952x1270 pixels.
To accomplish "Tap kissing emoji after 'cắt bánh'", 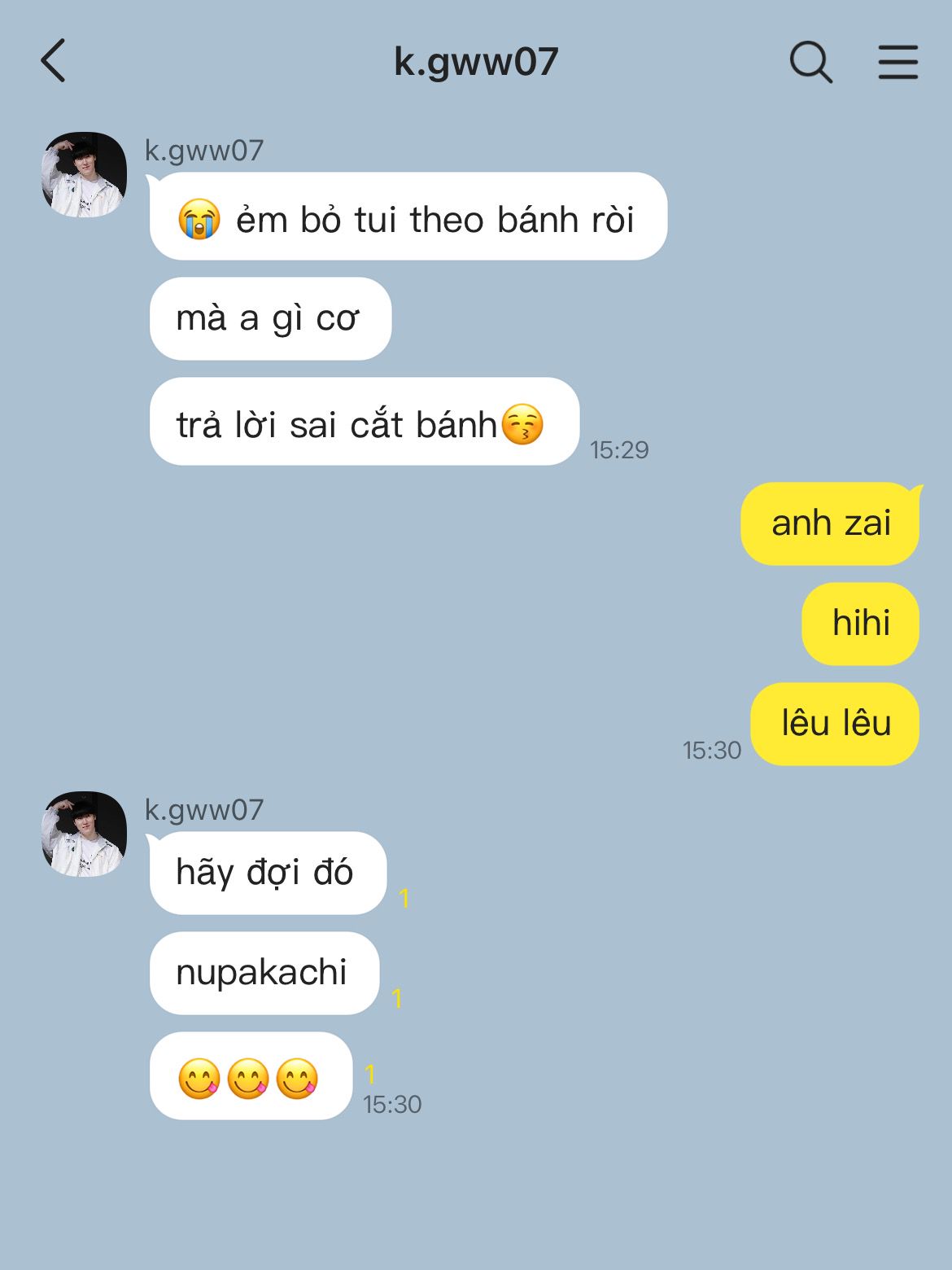I will (522, 424).
